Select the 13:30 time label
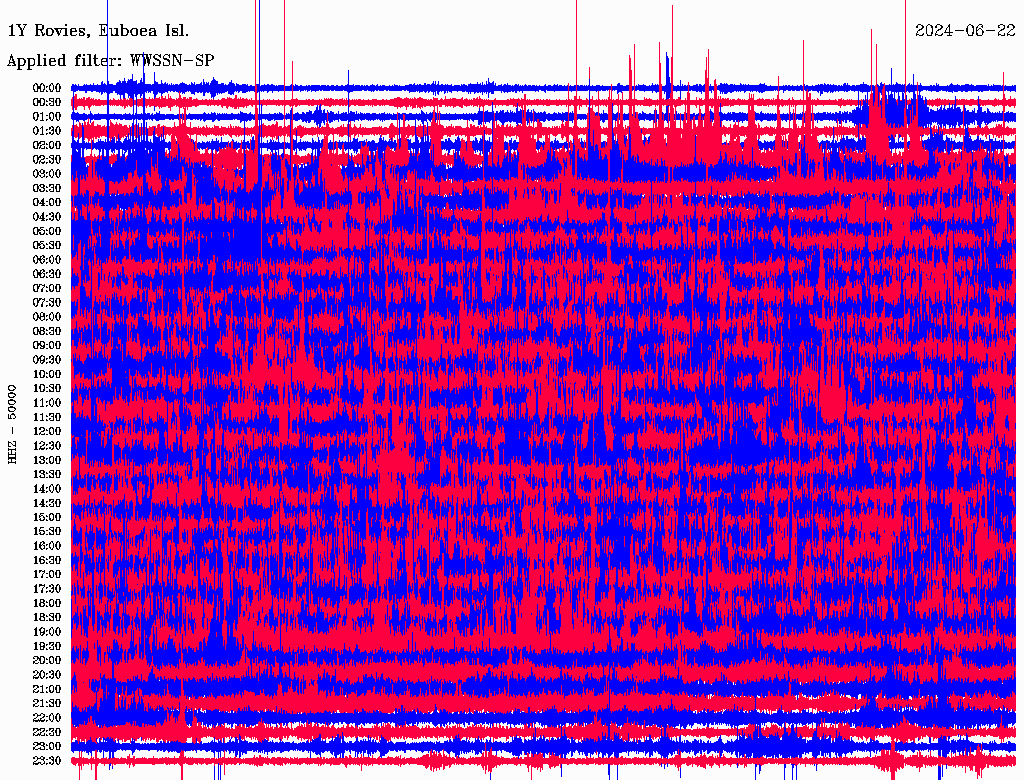 coord(47,474)
